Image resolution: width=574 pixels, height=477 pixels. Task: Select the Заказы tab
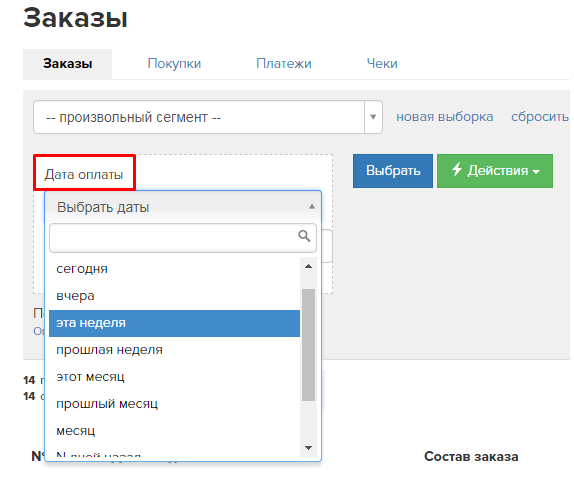(x=68, y=64)
